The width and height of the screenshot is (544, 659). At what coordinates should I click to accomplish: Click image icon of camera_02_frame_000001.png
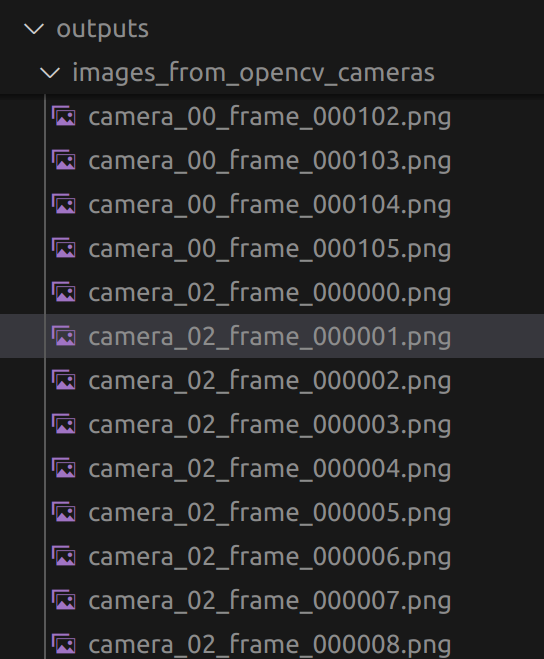(x=64, y=336)
